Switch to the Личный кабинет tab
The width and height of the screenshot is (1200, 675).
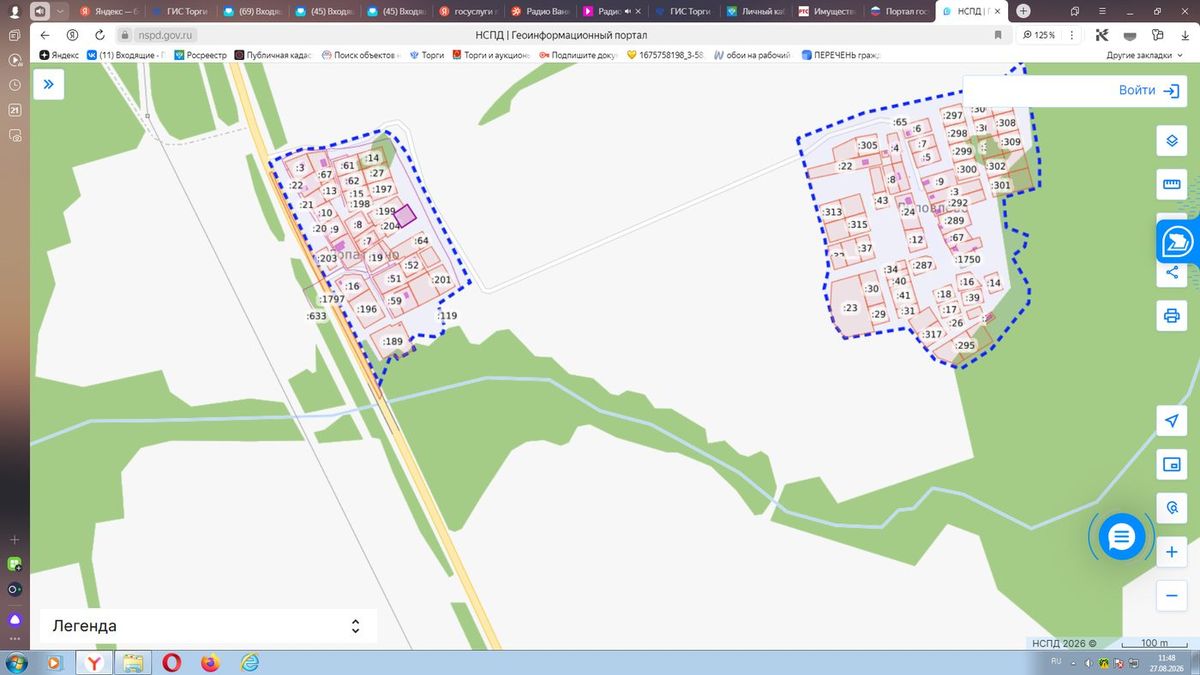754,11
